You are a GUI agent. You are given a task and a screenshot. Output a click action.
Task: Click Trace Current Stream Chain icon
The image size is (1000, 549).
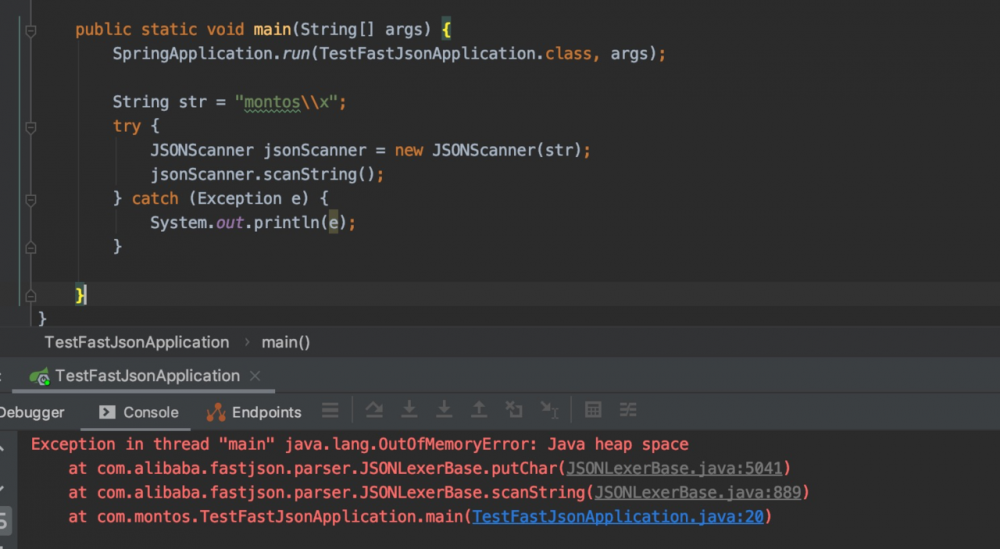pyautogui.click(x=628, y=410)
